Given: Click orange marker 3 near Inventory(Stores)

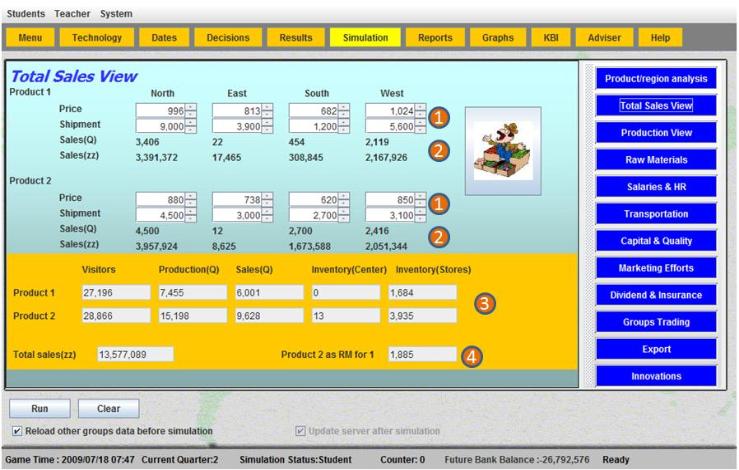Looking at the screenshot, I should click(483, 305).
